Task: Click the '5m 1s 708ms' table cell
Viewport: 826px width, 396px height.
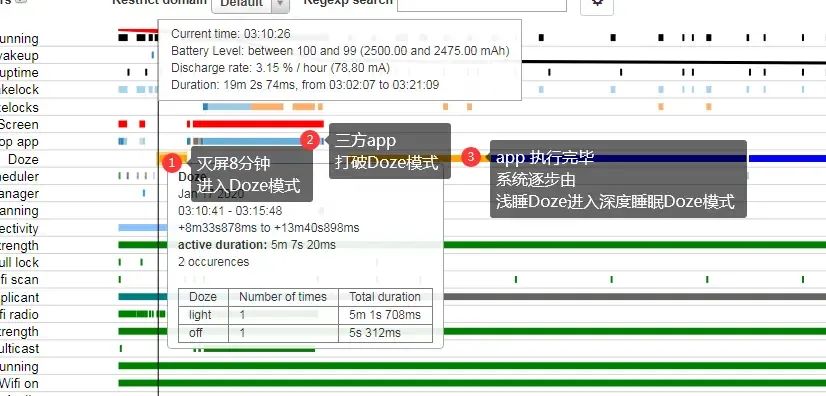Action: point(385,315)
